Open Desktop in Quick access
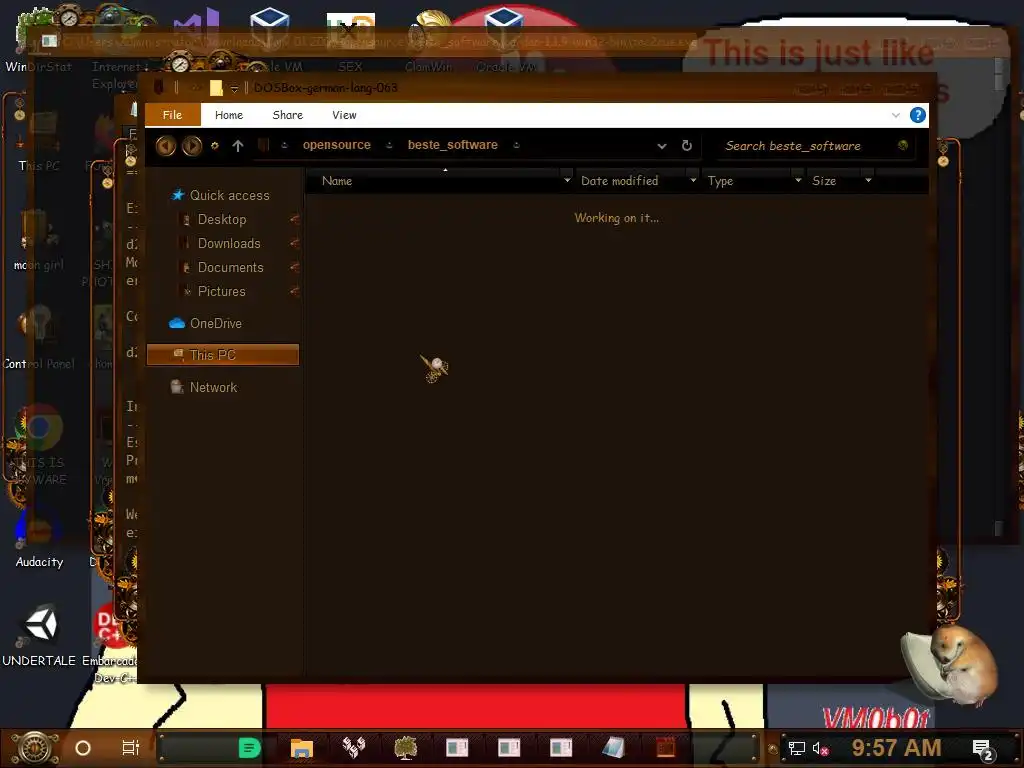Image resolution: width=1024 pixels, height=768 pixels. click(x=222, y=219)
